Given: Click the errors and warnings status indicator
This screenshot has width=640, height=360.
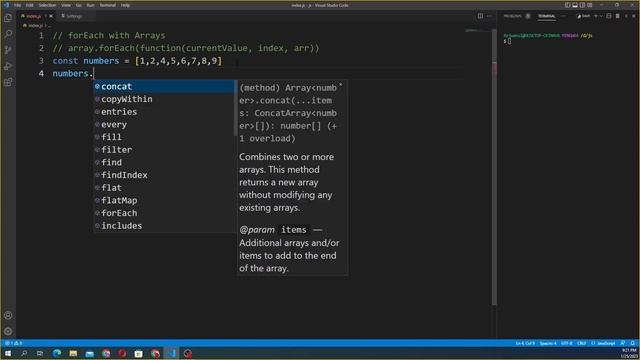Looking at the screenshot, I should pos(13,343).
